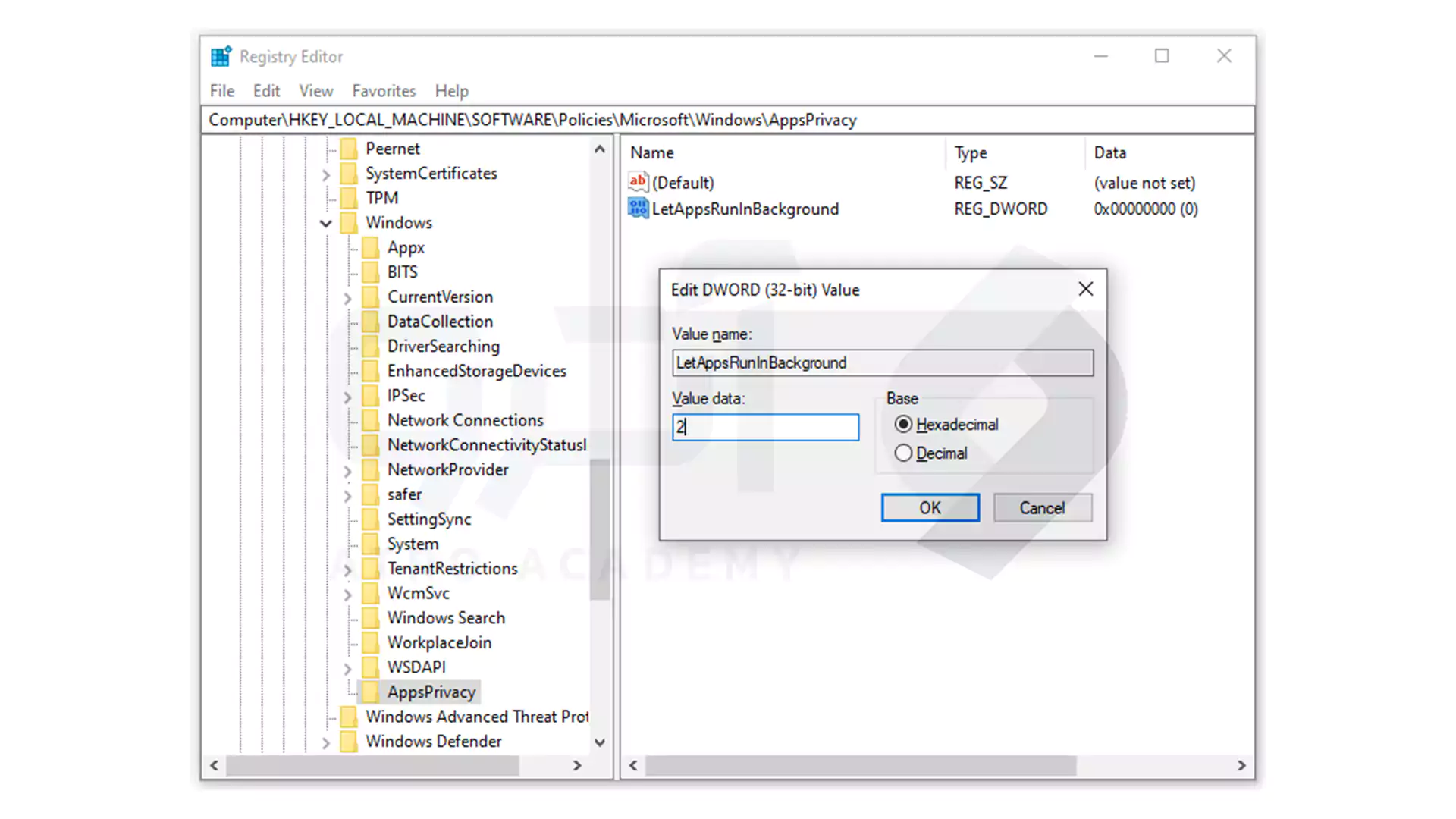Click the CurrentVersion folder icon
1456x819 pixels.
[371, 297]
